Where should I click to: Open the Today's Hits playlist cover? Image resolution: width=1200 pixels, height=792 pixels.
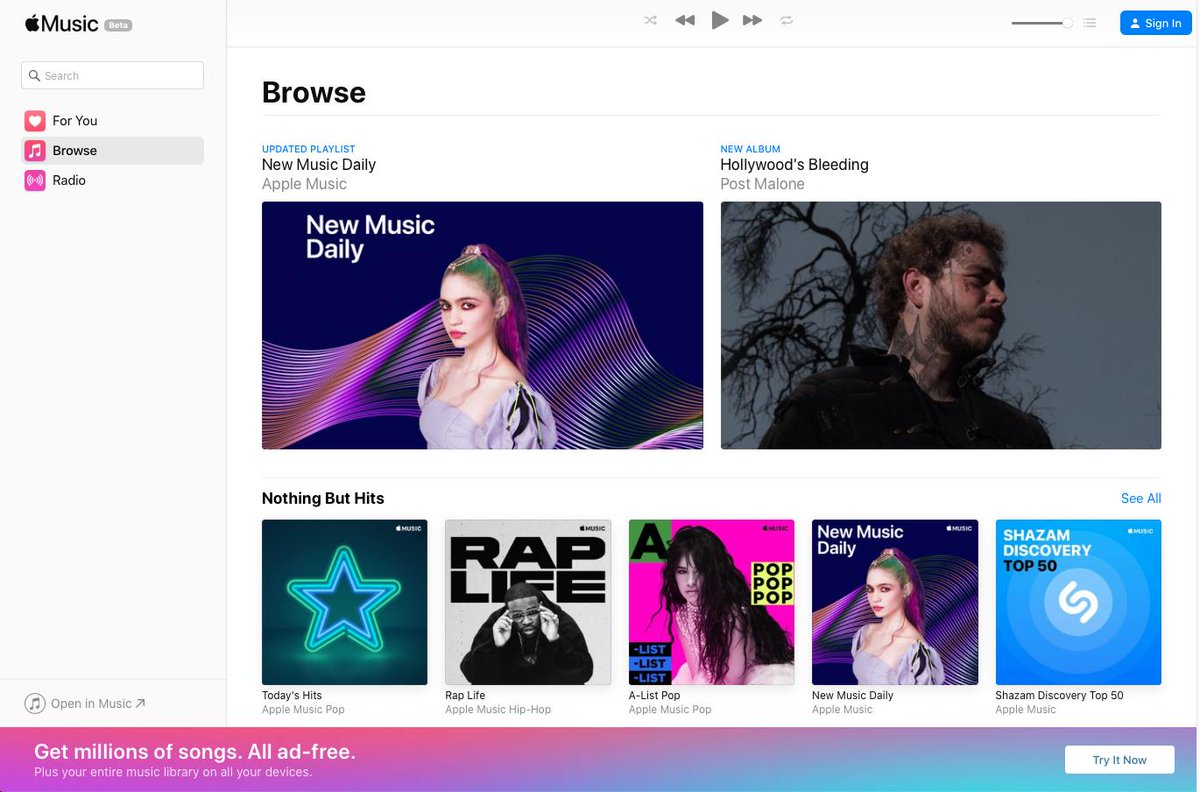tap(344, 602)
